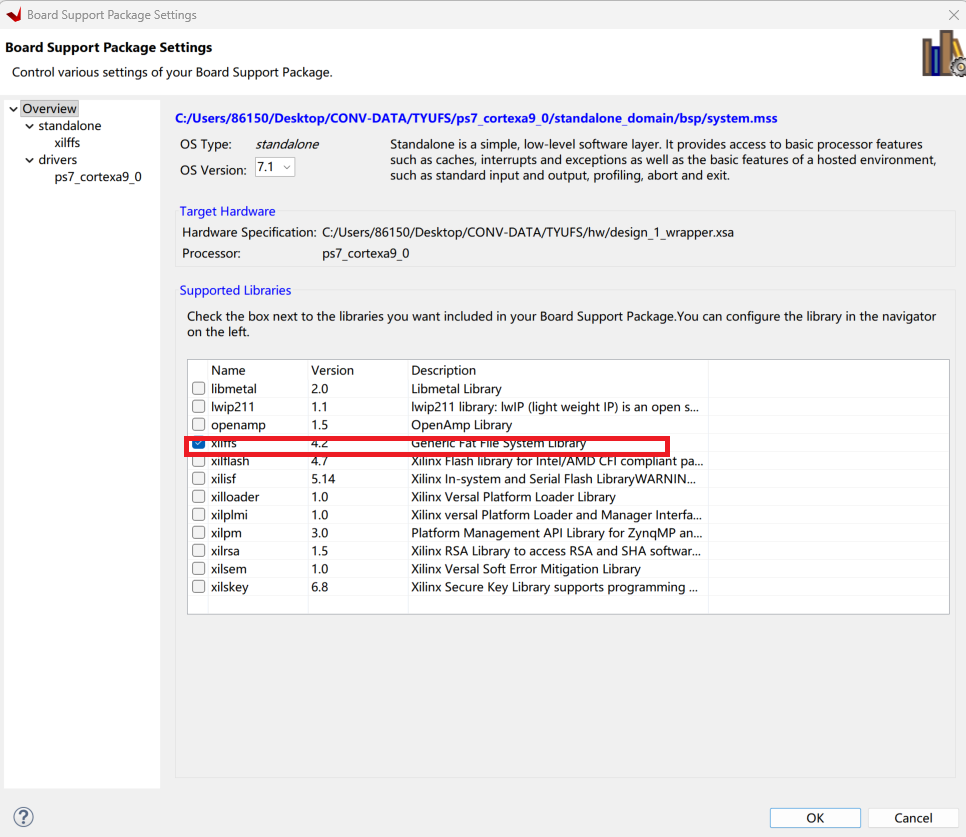Click the Vitis logo in title bar
This screenshot has width=966, height=837.
[14, 14]
